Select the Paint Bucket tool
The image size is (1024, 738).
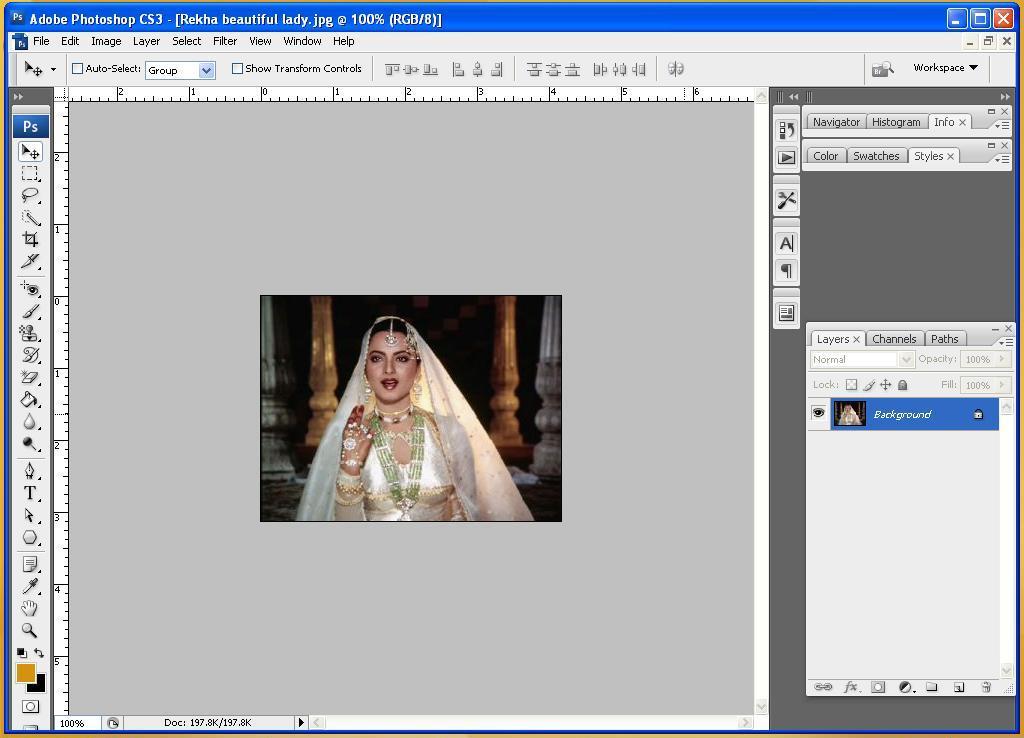[30, 400]
